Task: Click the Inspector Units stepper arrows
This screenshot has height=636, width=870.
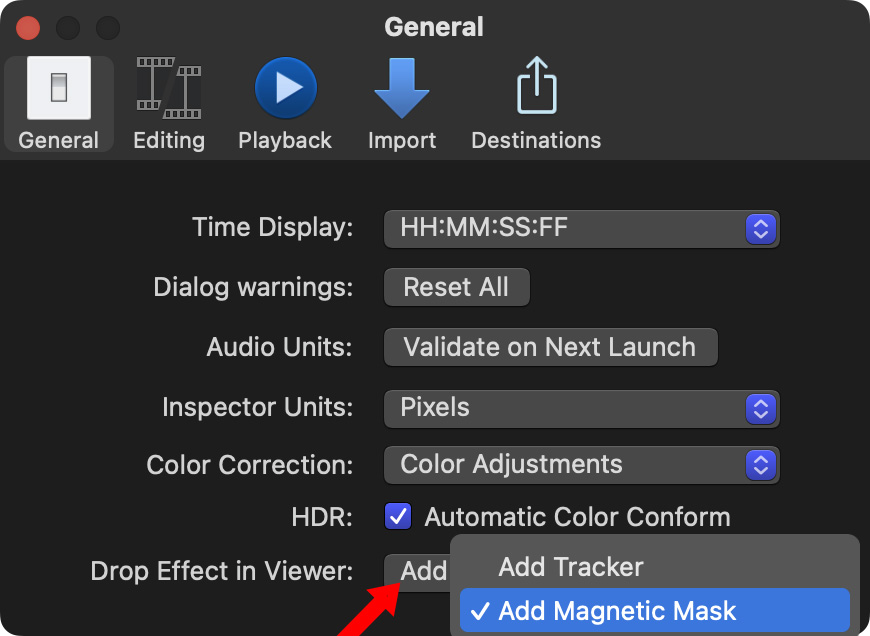Action: click(x=761, y=408)
